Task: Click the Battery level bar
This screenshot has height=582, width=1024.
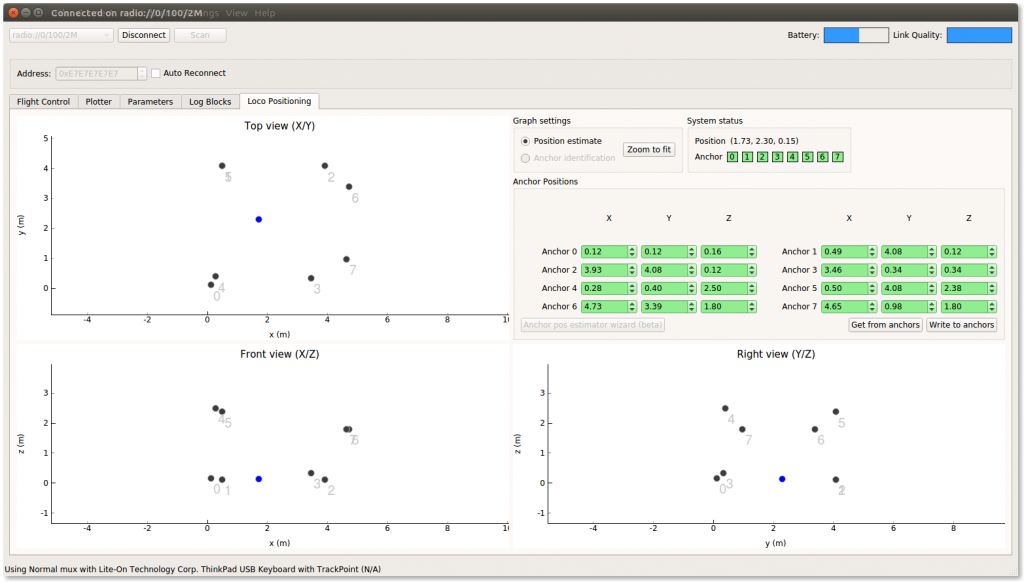Action: point(856,35)
